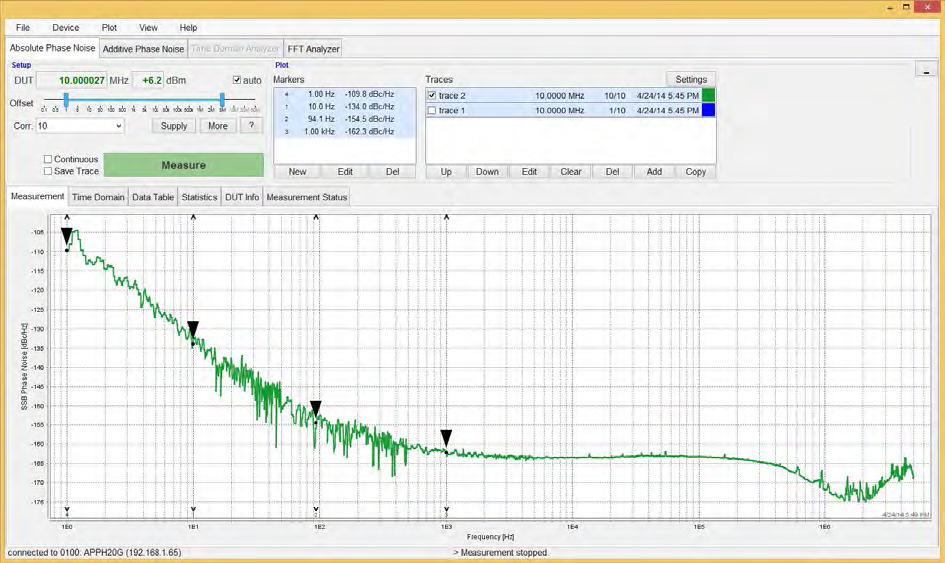Click the Clear button under Traces

(x=571, y=172)
